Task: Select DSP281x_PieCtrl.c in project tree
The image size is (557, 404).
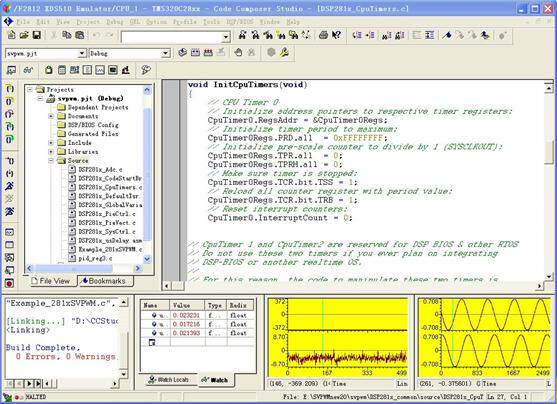Action: (x=107, y=214)
